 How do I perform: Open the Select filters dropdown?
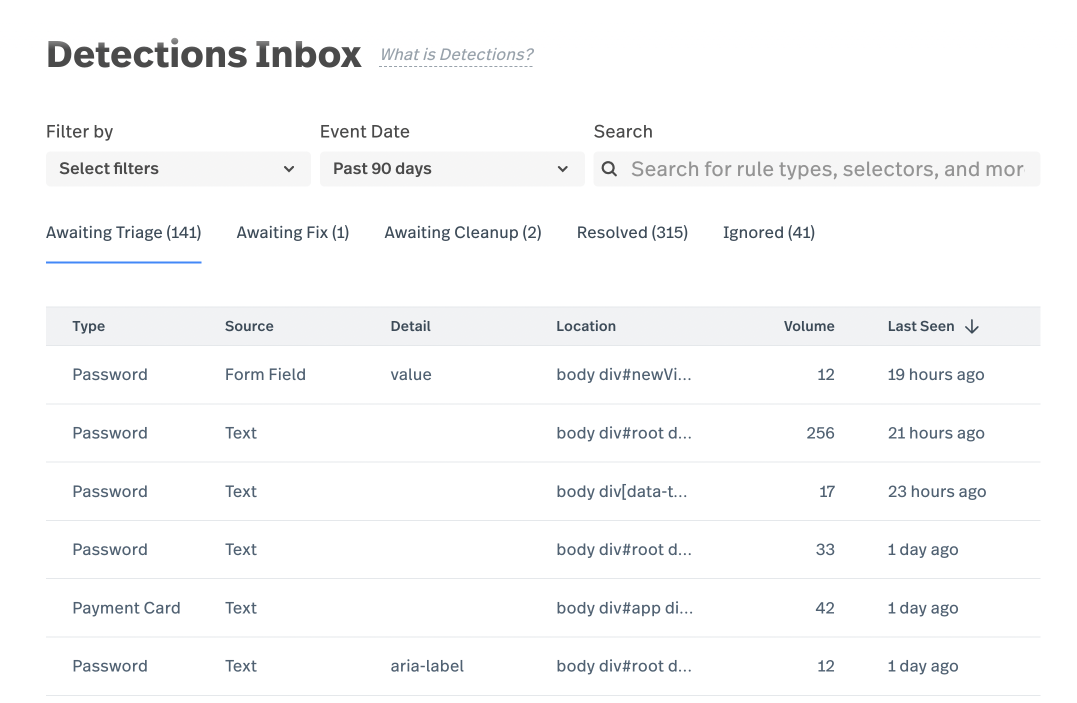tap(178, 169)
